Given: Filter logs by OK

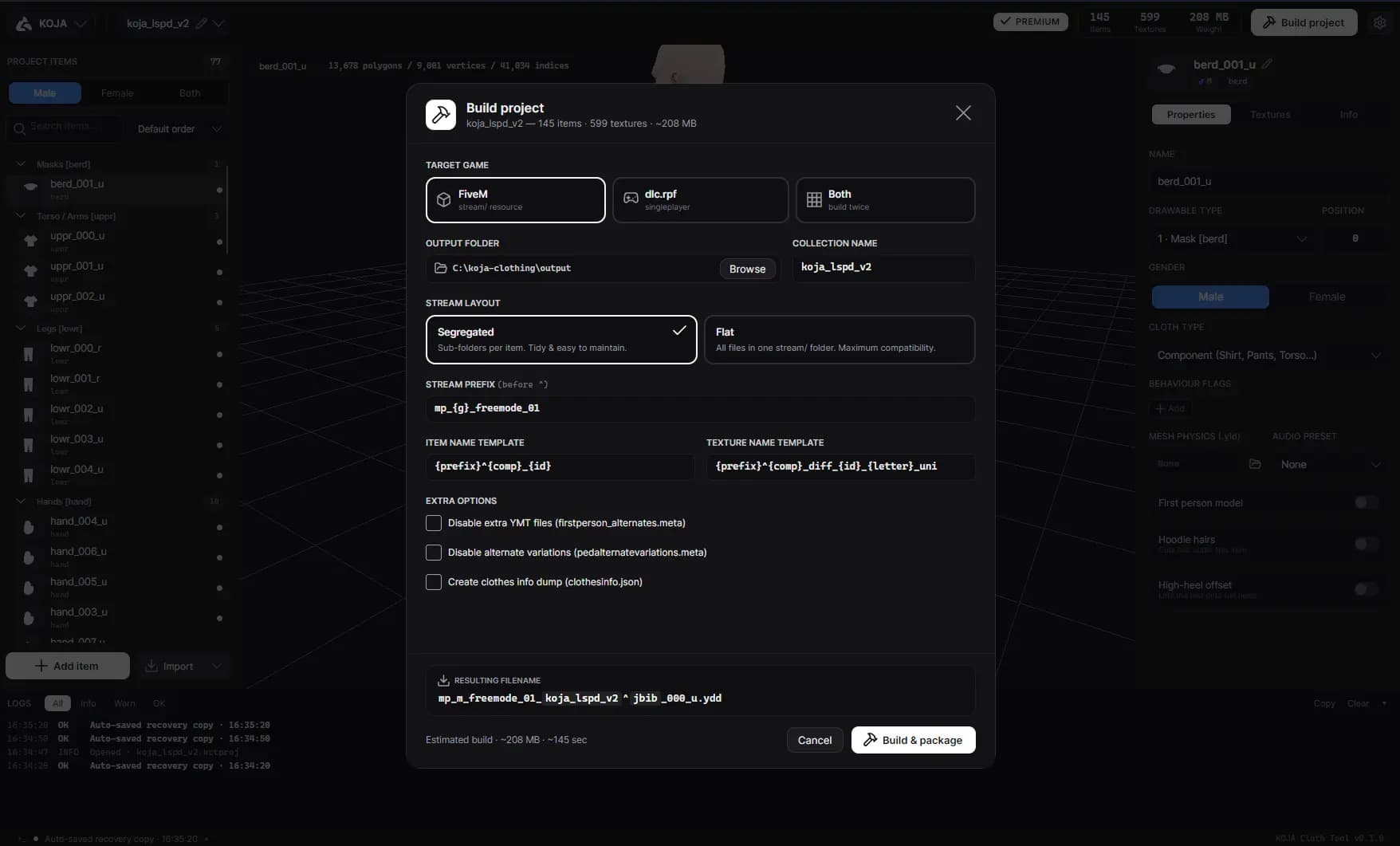Looking at the screenshot, I should (x=159, y=703).
